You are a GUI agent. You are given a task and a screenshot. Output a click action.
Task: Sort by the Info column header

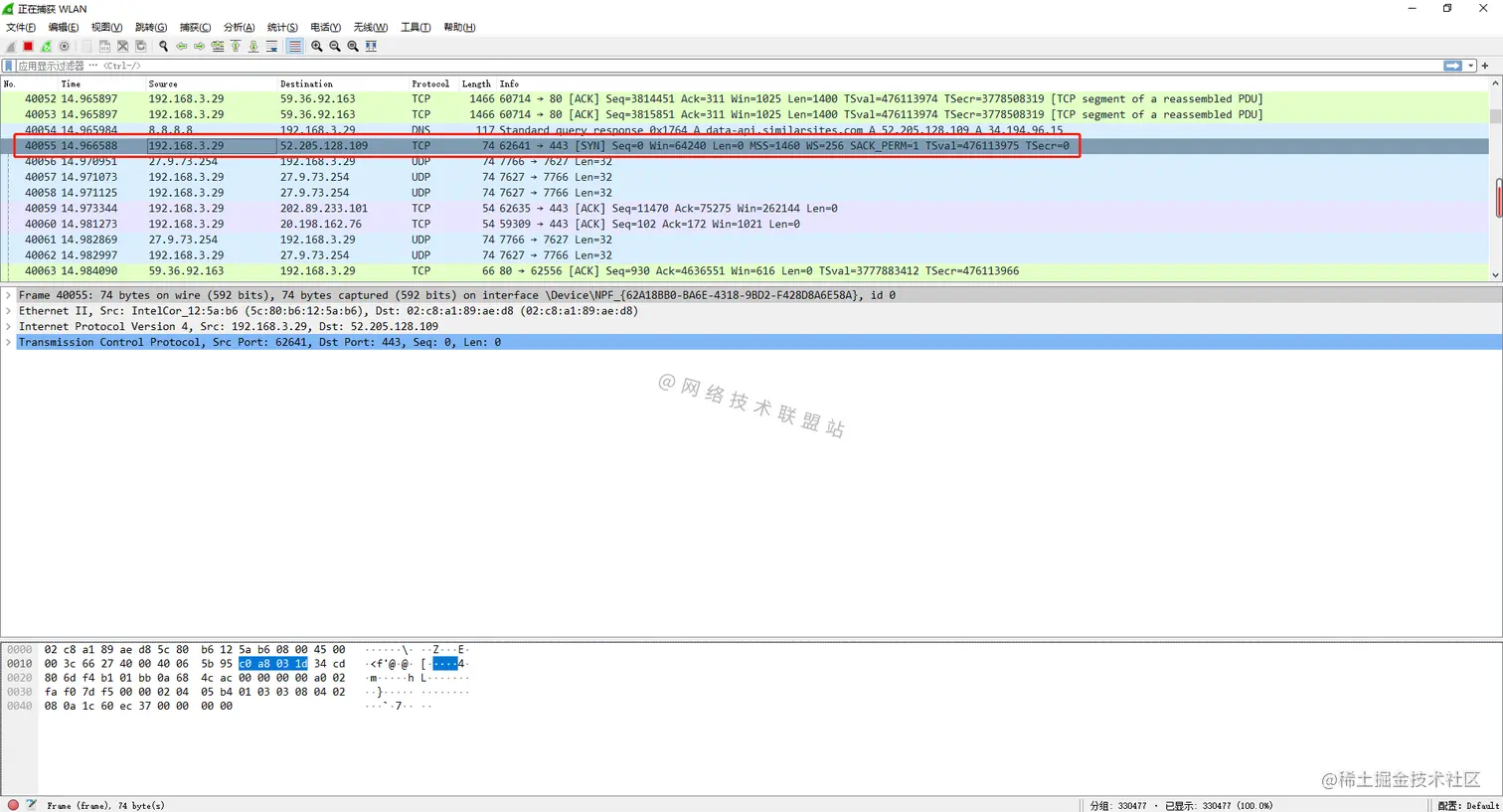tap(992, 84)
